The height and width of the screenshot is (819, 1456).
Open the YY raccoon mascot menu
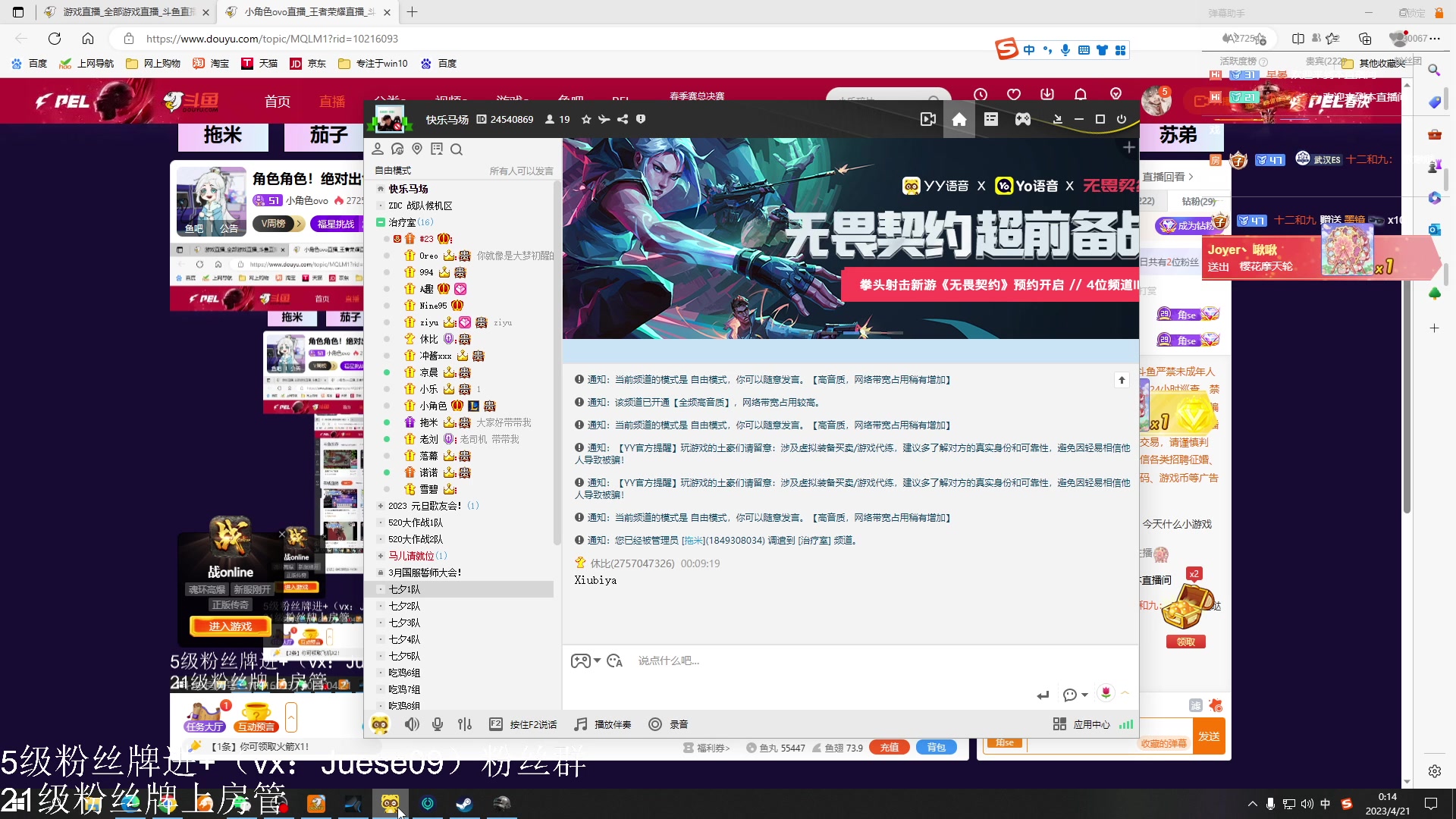[380, 724]
